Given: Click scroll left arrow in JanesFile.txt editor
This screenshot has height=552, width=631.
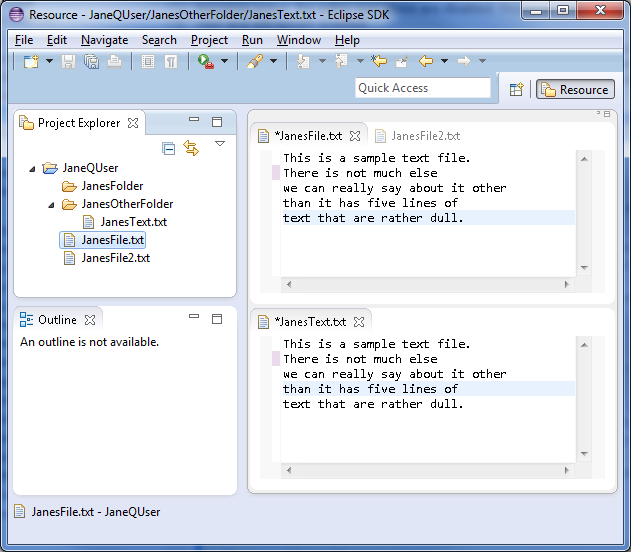Looking at the screenshot, I should tap(289, 284).
